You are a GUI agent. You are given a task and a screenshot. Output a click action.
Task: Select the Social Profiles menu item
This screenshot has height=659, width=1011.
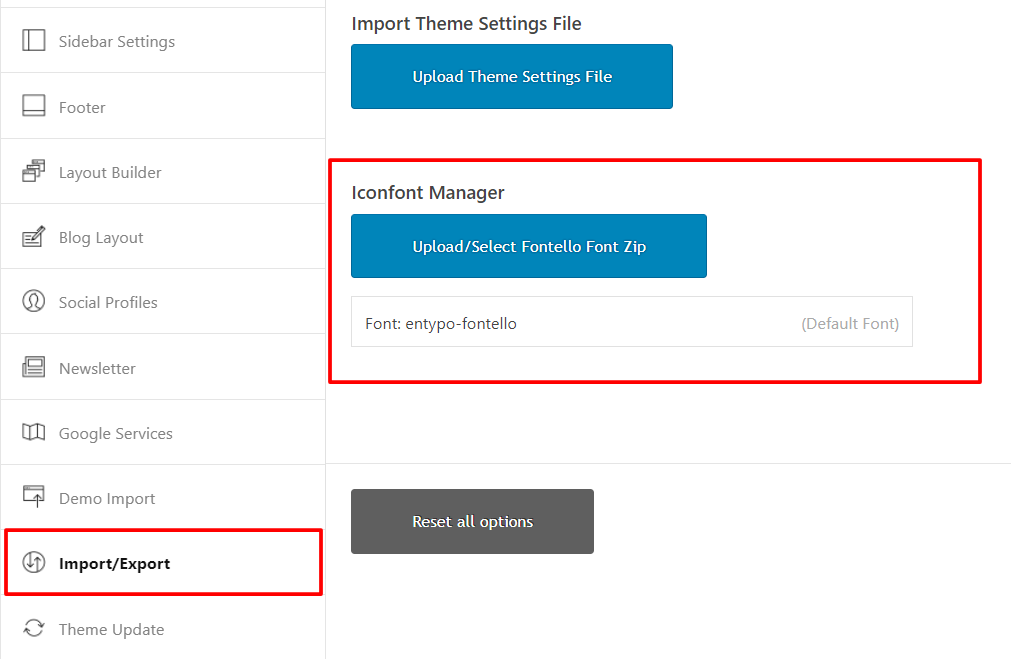tap(108, 303)
